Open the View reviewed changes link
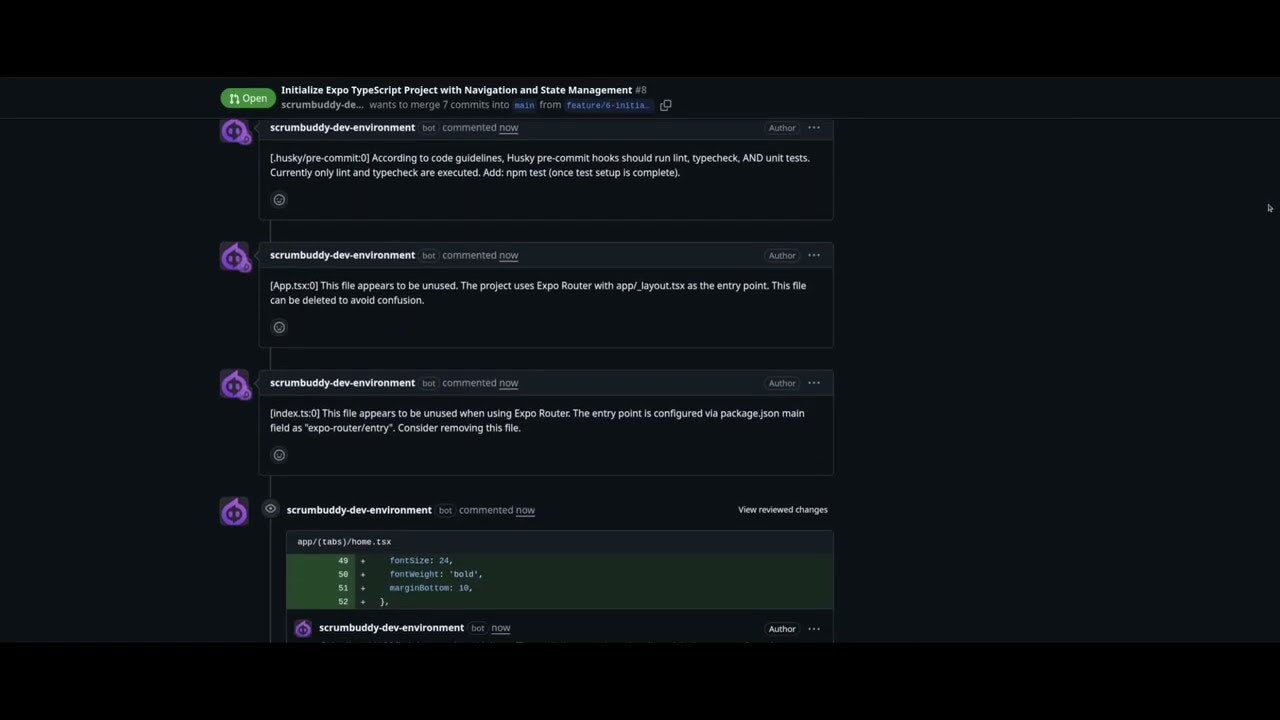 tap(782, 510)
